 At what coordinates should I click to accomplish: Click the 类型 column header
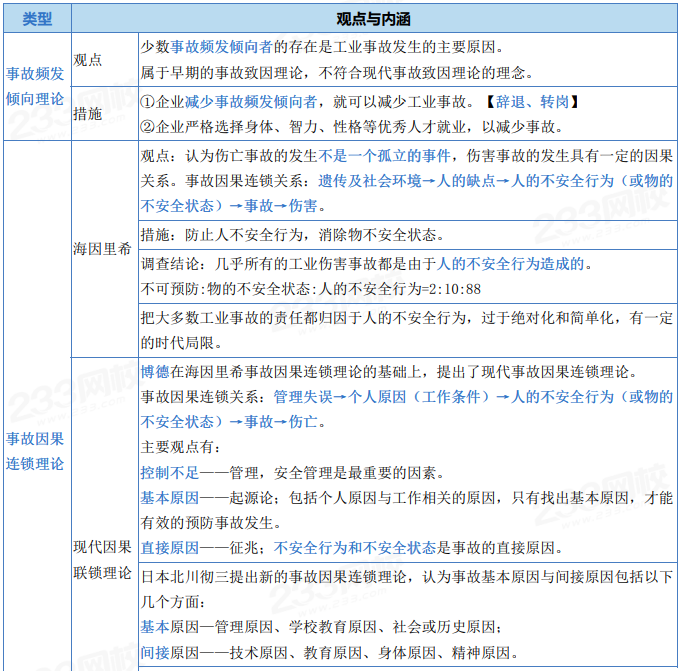pyautogui.click(x=37, y=19)
